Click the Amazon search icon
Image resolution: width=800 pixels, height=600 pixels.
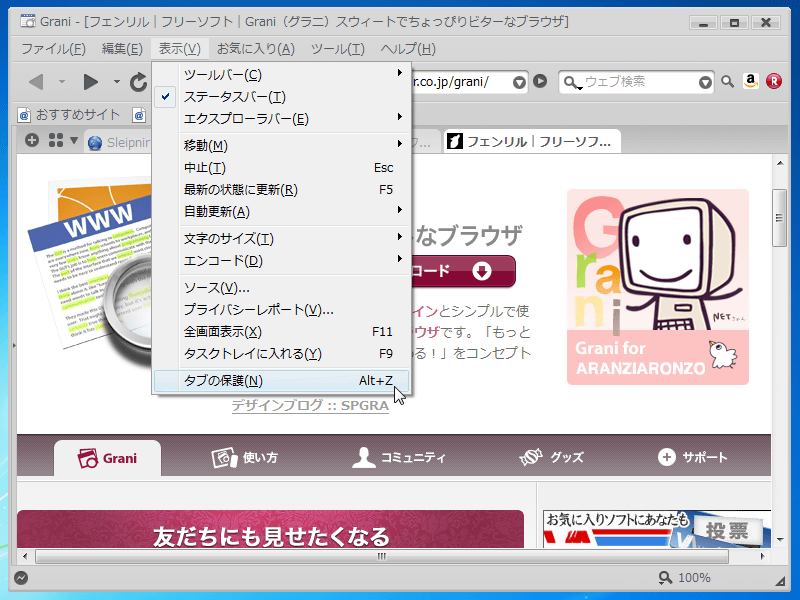pyautogui.click(x=751, y=81)
